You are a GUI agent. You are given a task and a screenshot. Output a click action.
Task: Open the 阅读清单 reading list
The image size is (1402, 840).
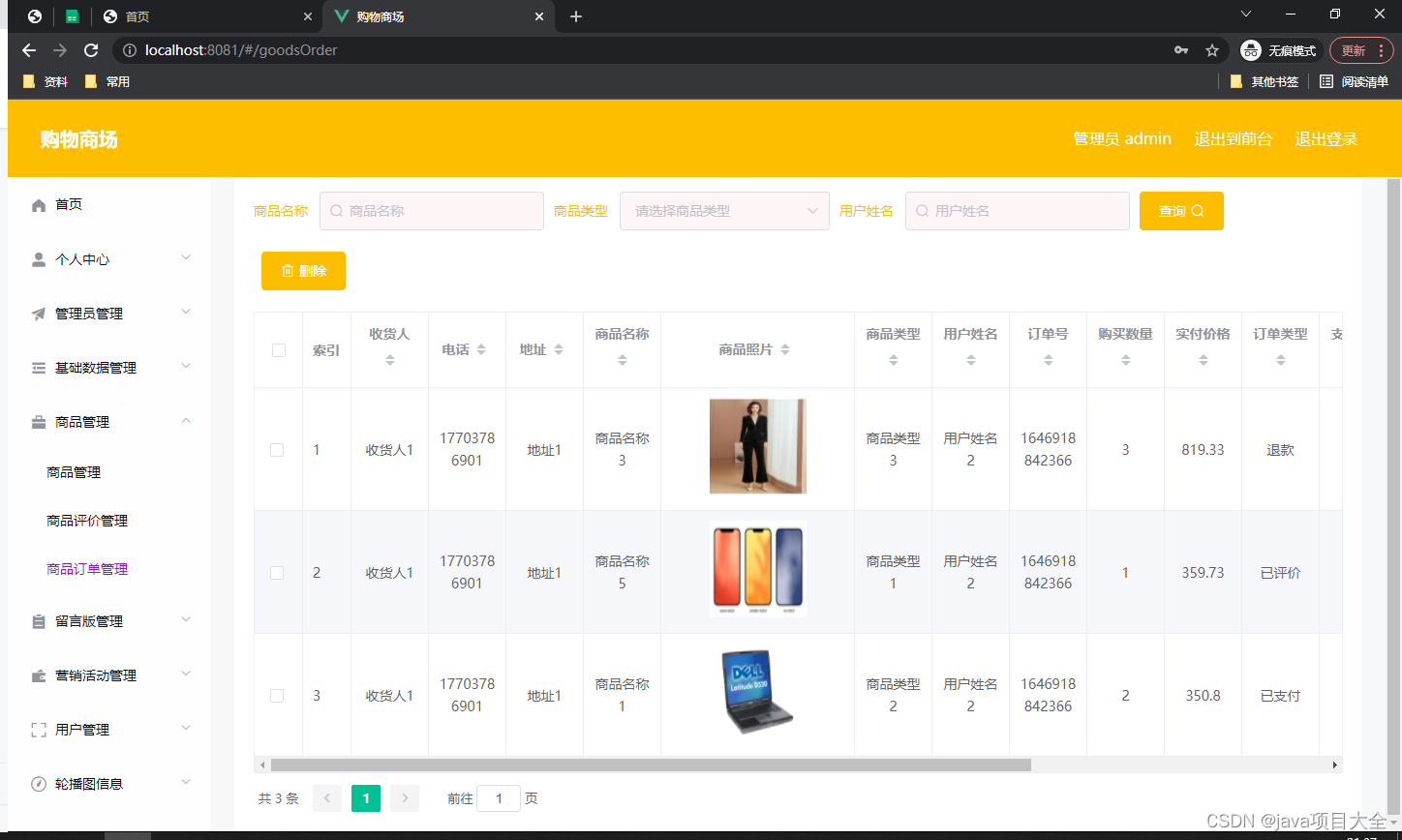pyautogui.click(x=1354, y=82)
